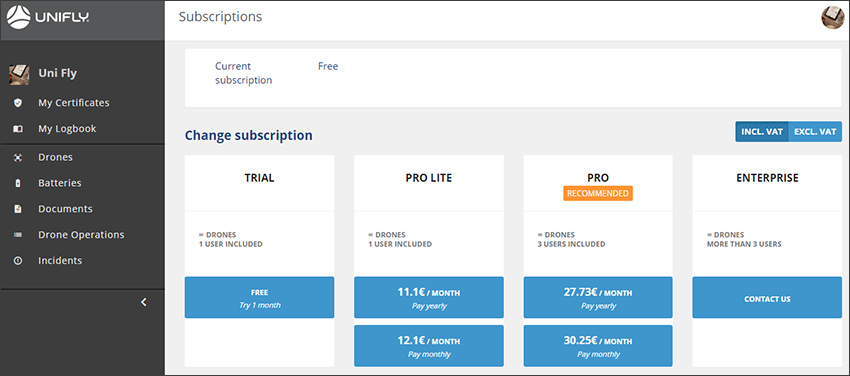The width and height of the screenshot is (850, 376).
Task: Open the Uni Fly profile name
Action: (57, 73)
